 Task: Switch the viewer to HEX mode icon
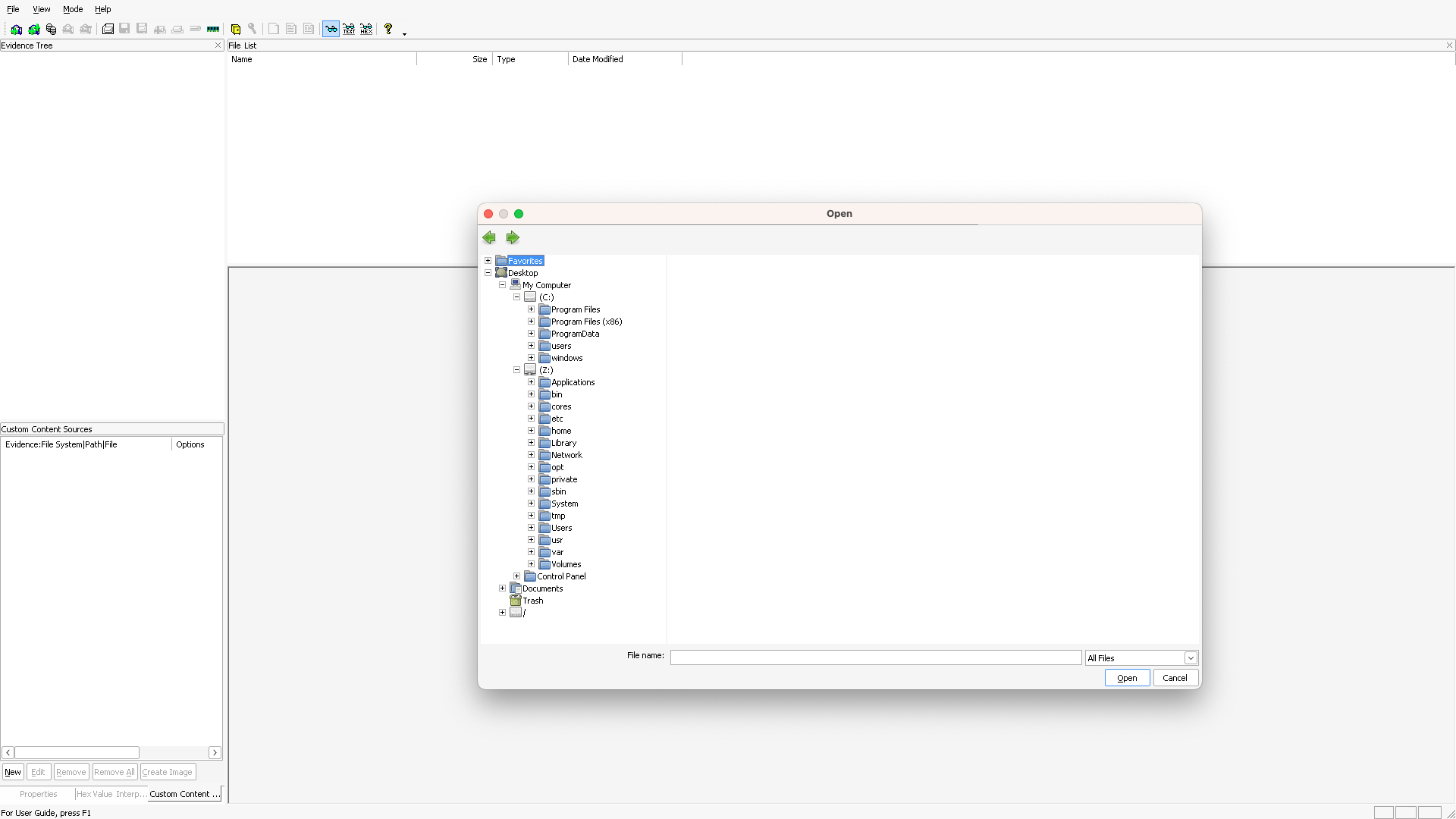point(366,29)
